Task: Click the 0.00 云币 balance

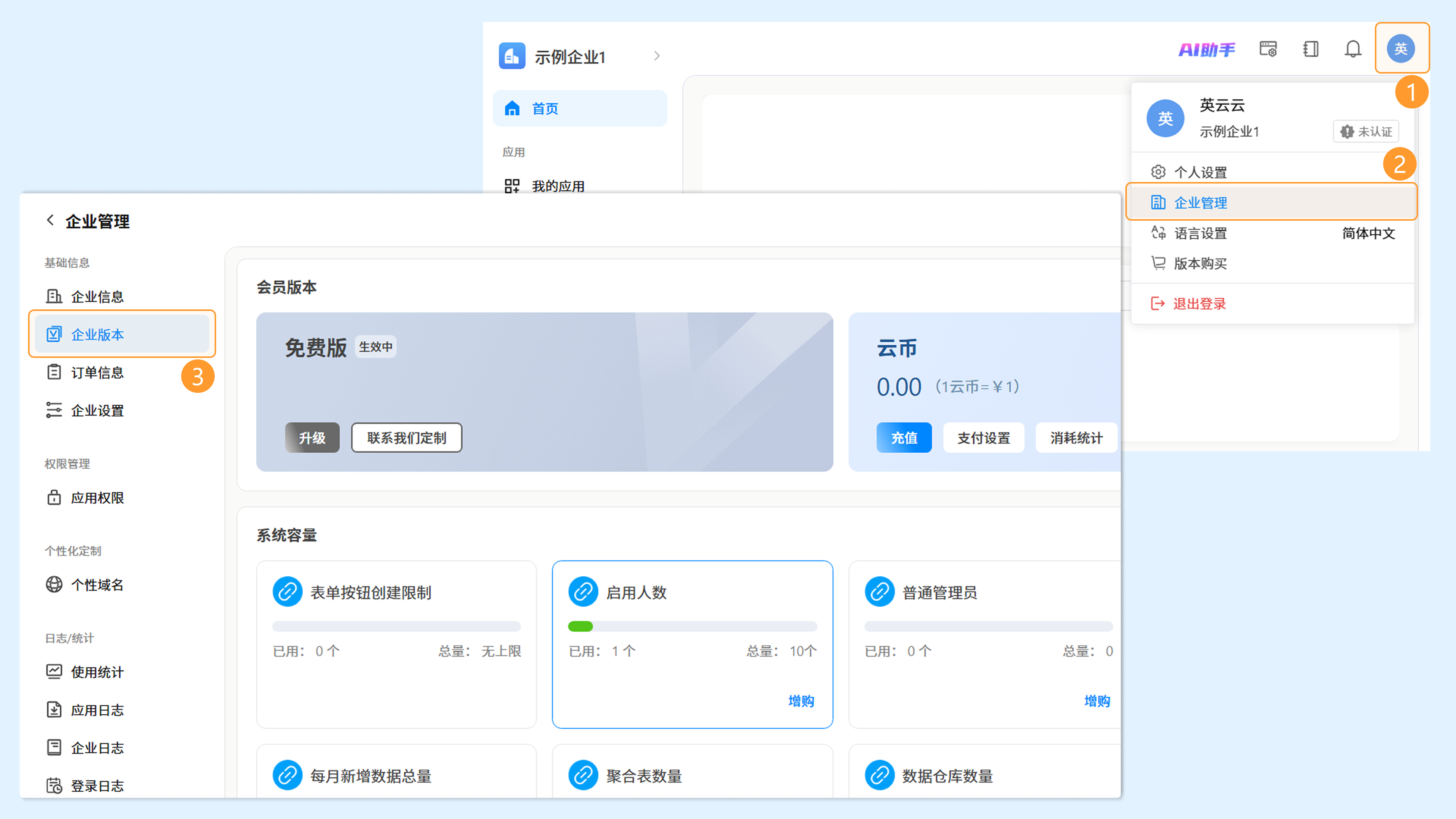Action: 899,387
